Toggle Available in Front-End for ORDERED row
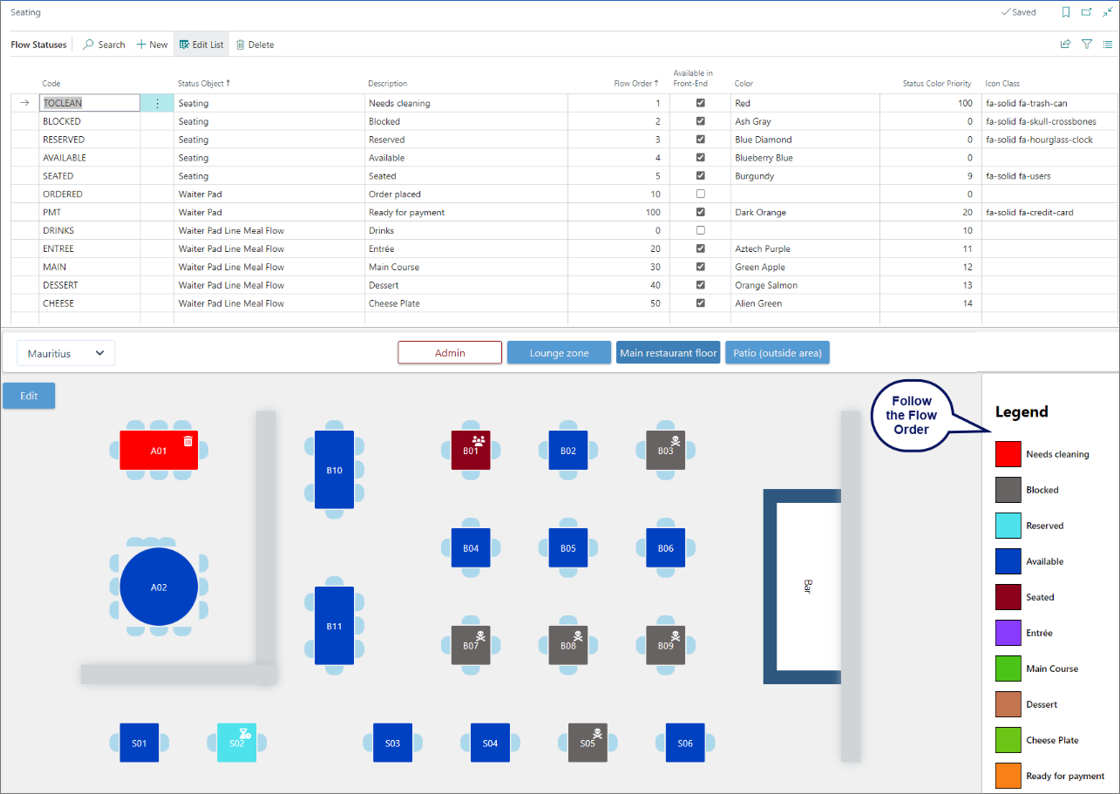 700,194
